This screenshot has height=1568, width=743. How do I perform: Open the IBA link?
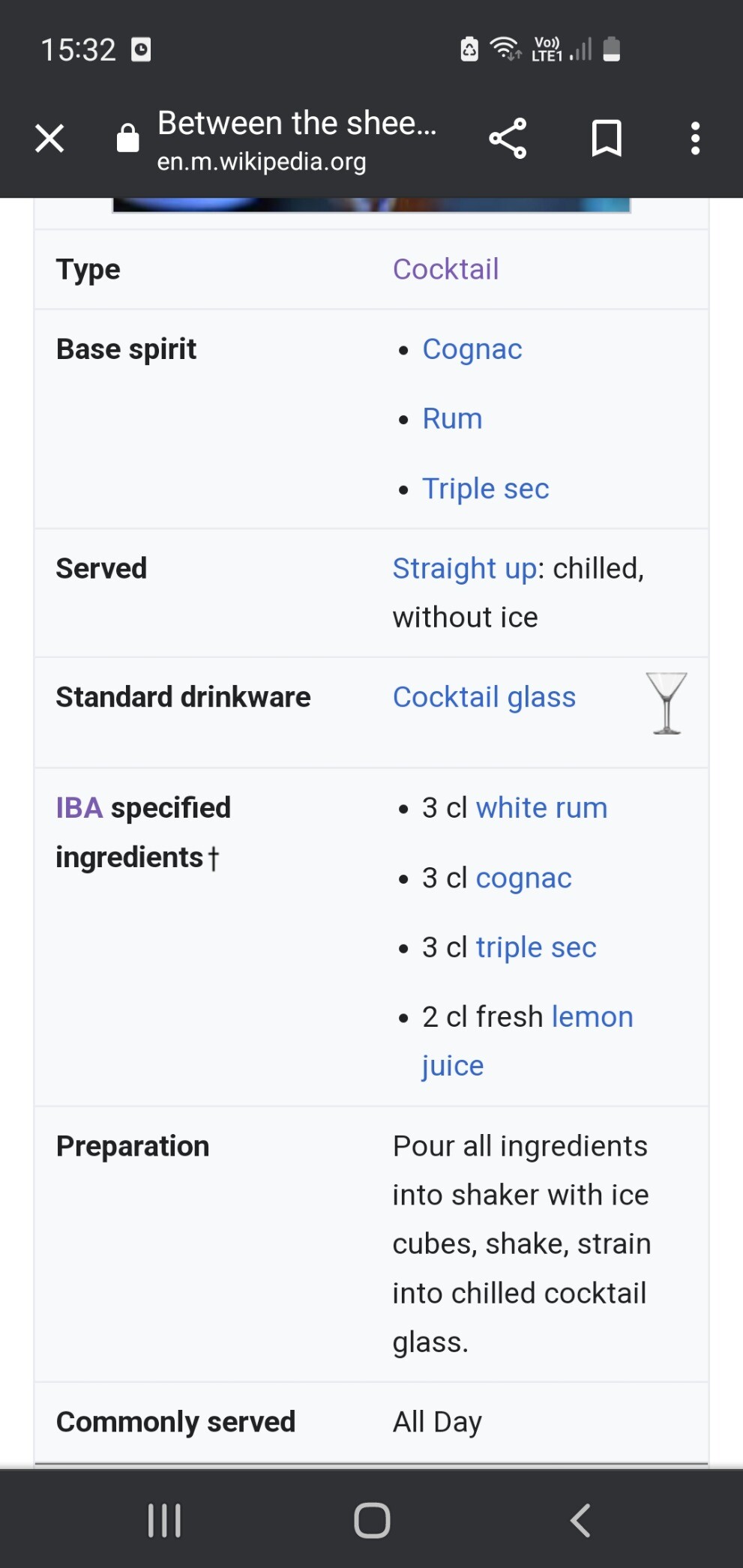click(79, 808)
